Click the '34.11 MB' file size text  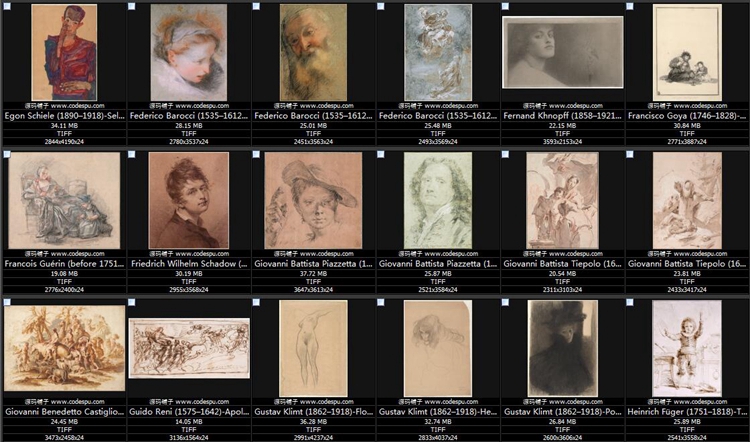click(64, 126)
